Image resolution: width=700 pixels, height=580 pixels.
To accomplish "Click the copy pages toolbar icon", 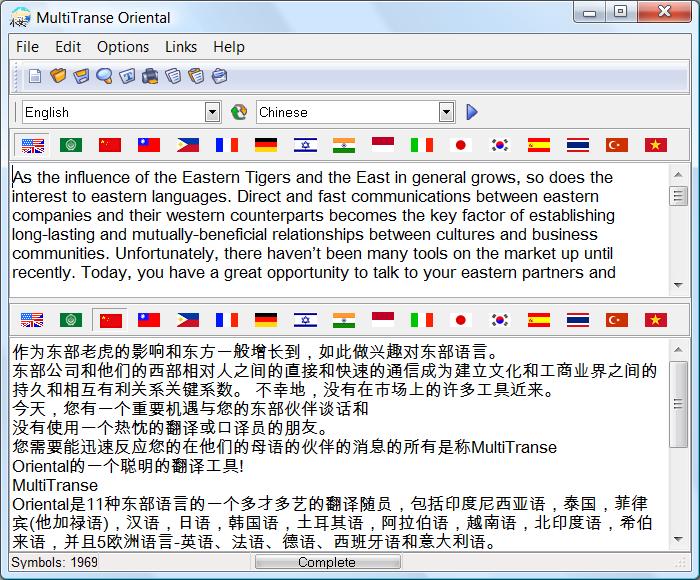I will coord(173,76).
